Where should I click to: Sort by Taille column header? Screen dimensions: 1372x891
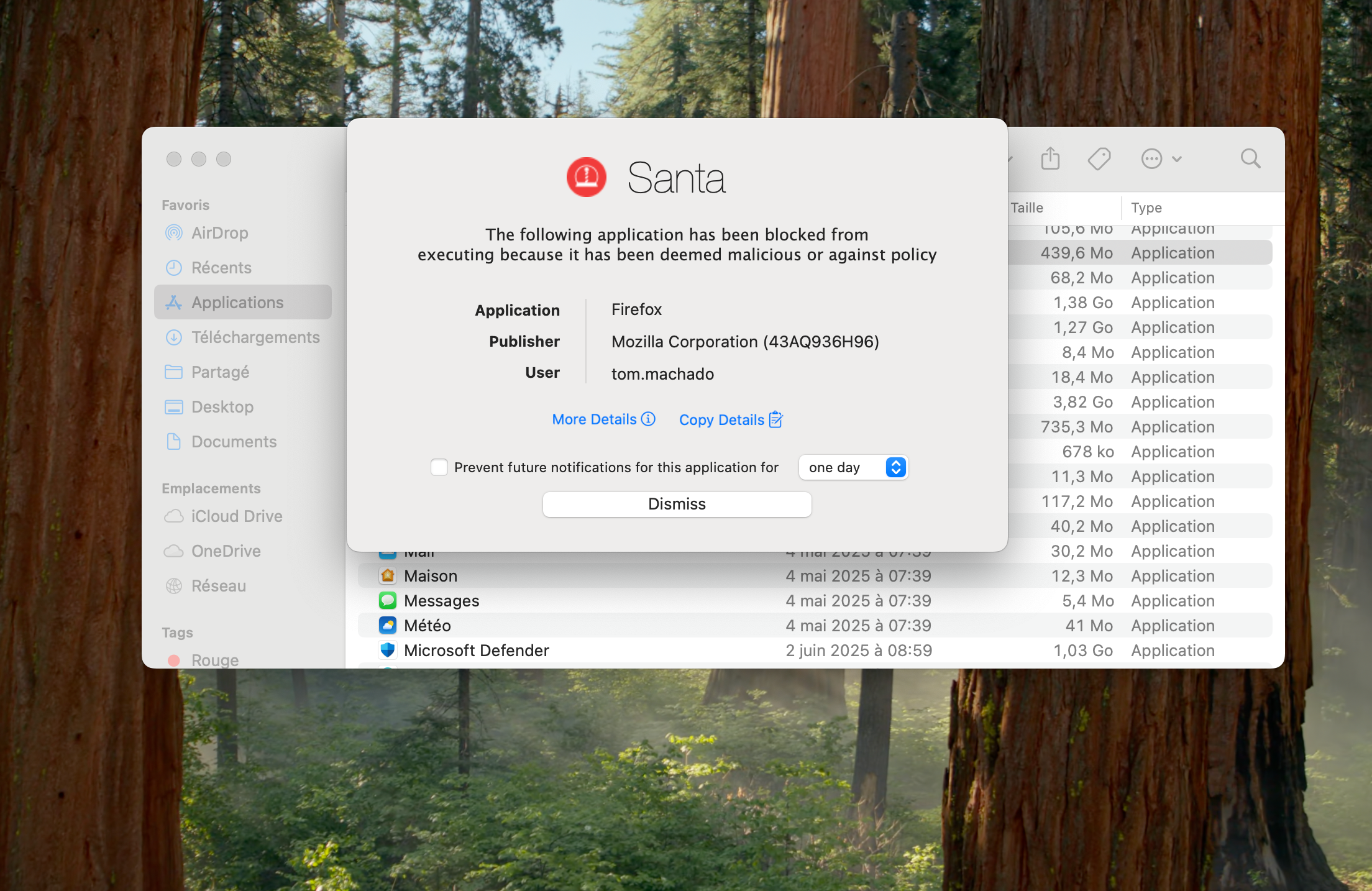[1027, 208]
